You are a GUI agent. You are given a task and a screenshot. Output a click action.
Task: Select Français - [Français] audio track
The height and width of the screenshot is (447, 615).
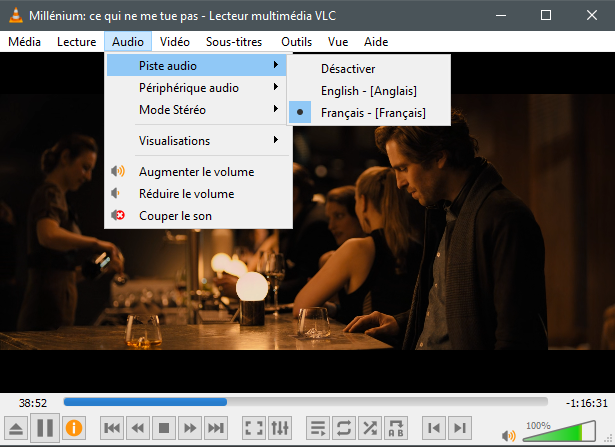tap(369, 113)
